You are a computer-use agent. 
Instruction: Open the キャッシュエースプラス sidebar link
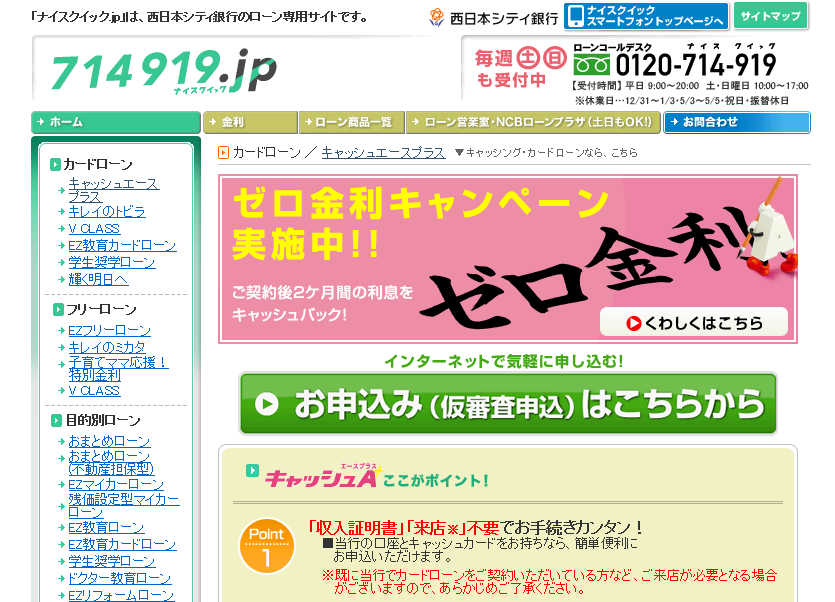click(x=113, y=190)
